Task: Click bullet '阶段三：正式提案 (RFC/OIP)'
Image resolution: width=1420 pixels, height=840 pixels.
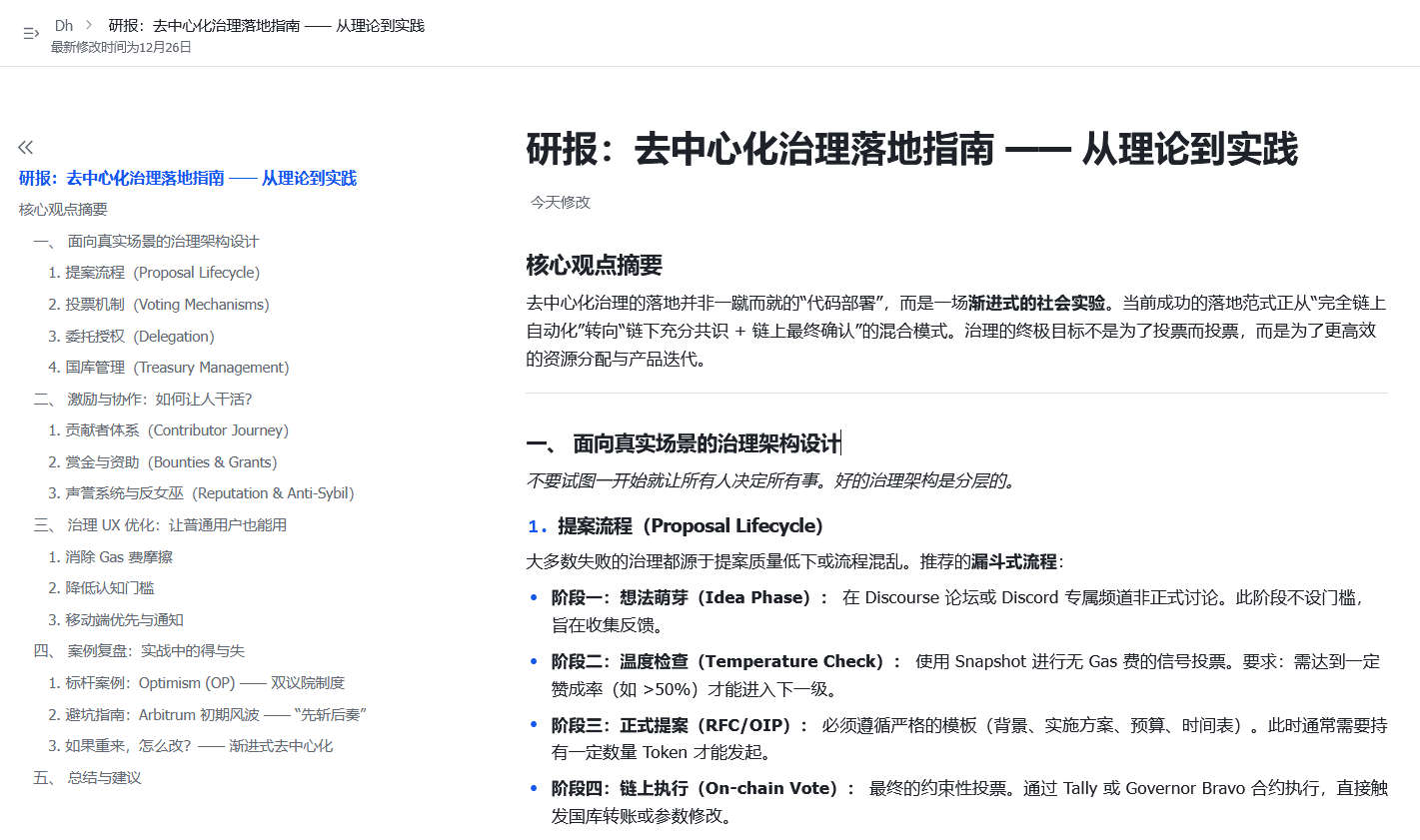Action: coord(680,726)
